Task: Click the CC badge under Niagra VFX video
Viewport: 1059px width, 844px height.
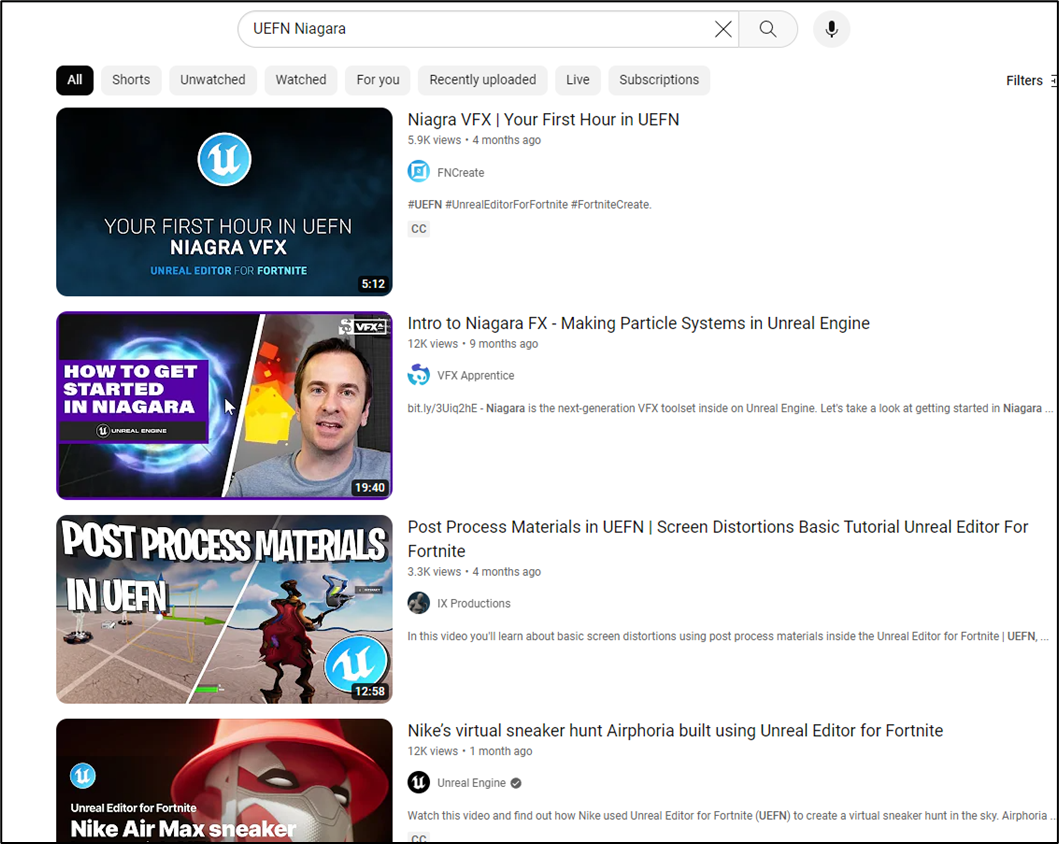Action: 419,229
